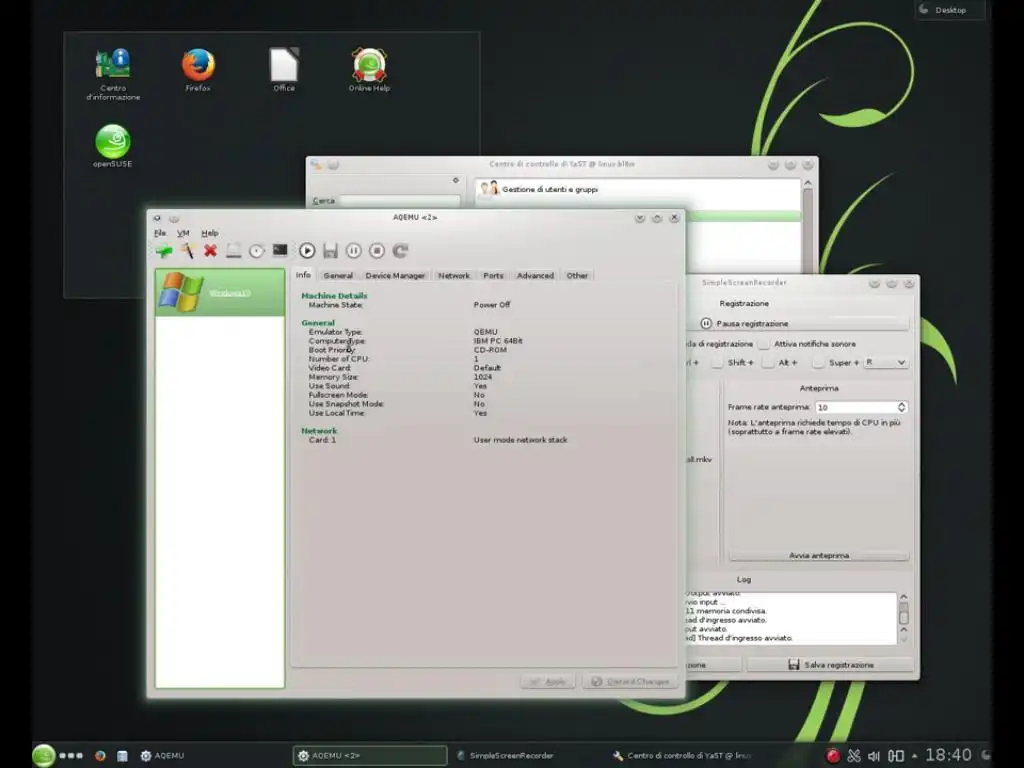Click Avvia anteprima button
The image size is (1024, 768).
(819, 556)
